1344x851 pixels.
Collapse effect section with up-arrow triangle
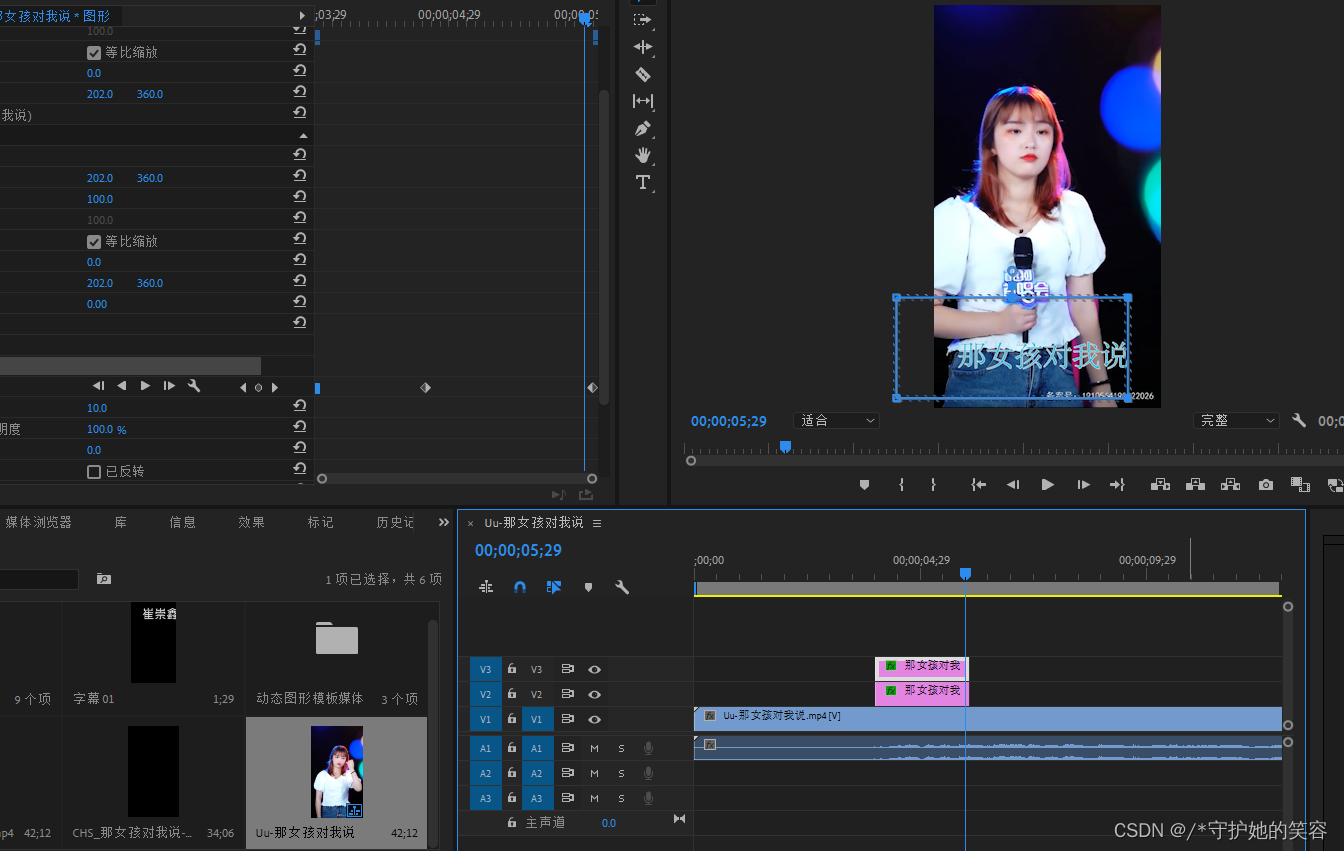click(x=303, y=135)
